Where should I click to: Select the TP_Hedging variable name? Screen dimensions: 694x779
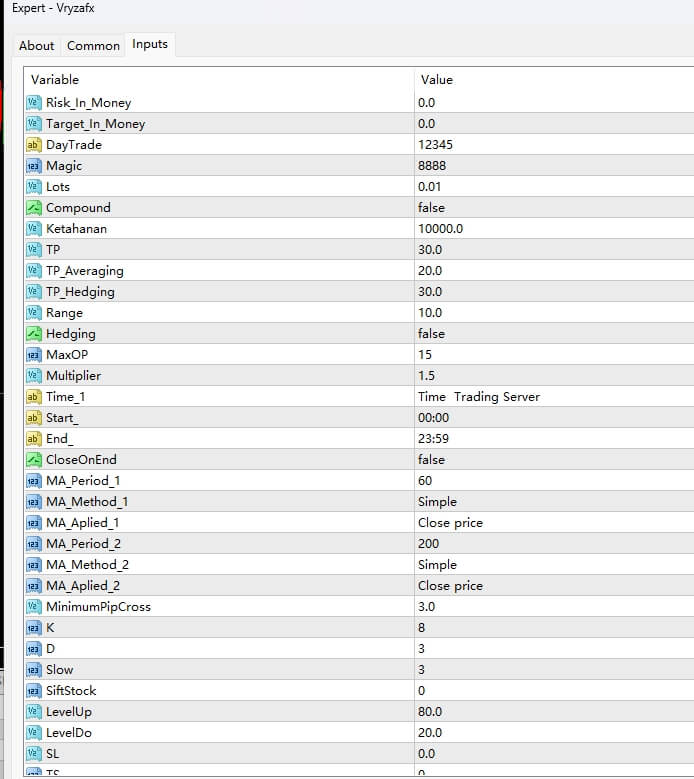tap(80, 292)
